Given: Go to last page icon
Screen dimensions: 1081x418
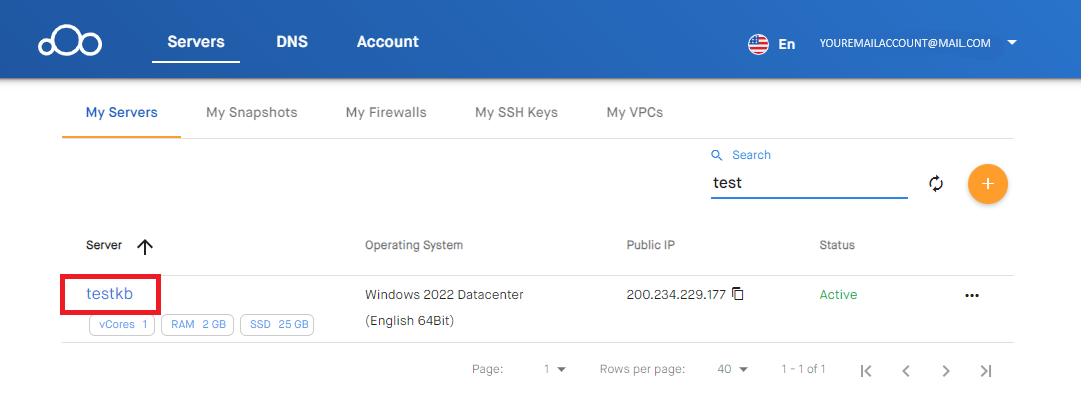Looking at the screenshot, I should (986, 370).
